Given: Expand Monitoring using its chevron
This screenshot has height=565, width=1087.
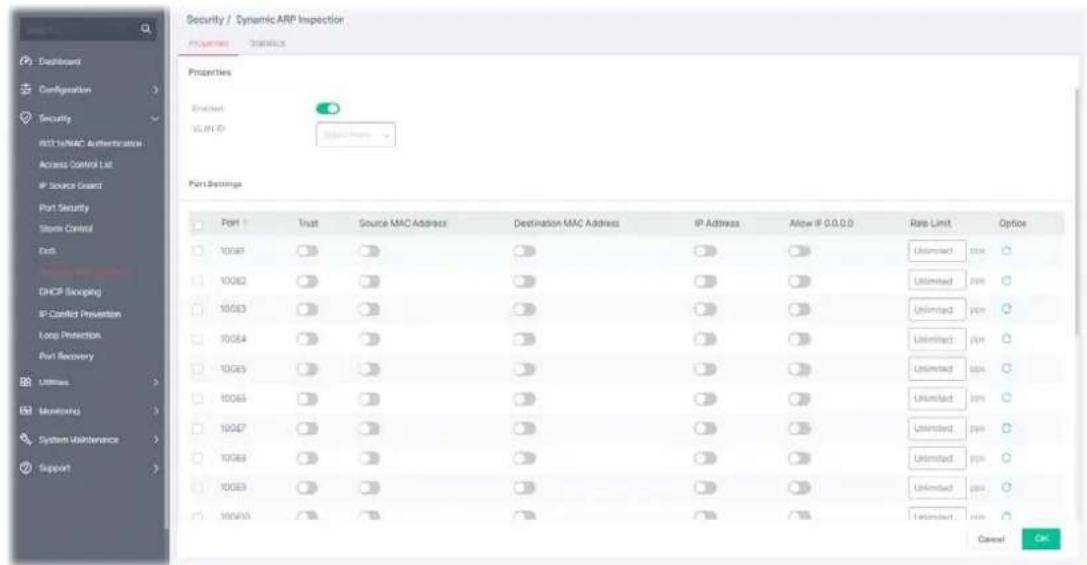Looking at the screenshot, I should tap(155, 411).
